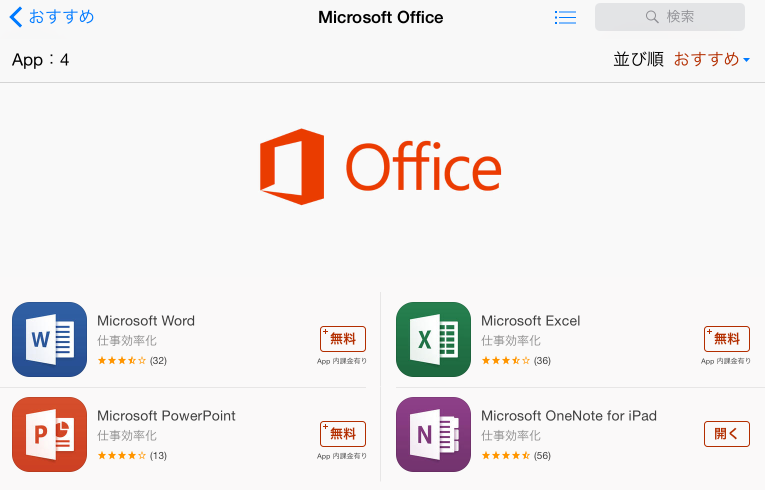The width and height of the screenshot is (765, 490).
Task: Tap the Microsoft PowerPoint app icon
Action: 49,434
